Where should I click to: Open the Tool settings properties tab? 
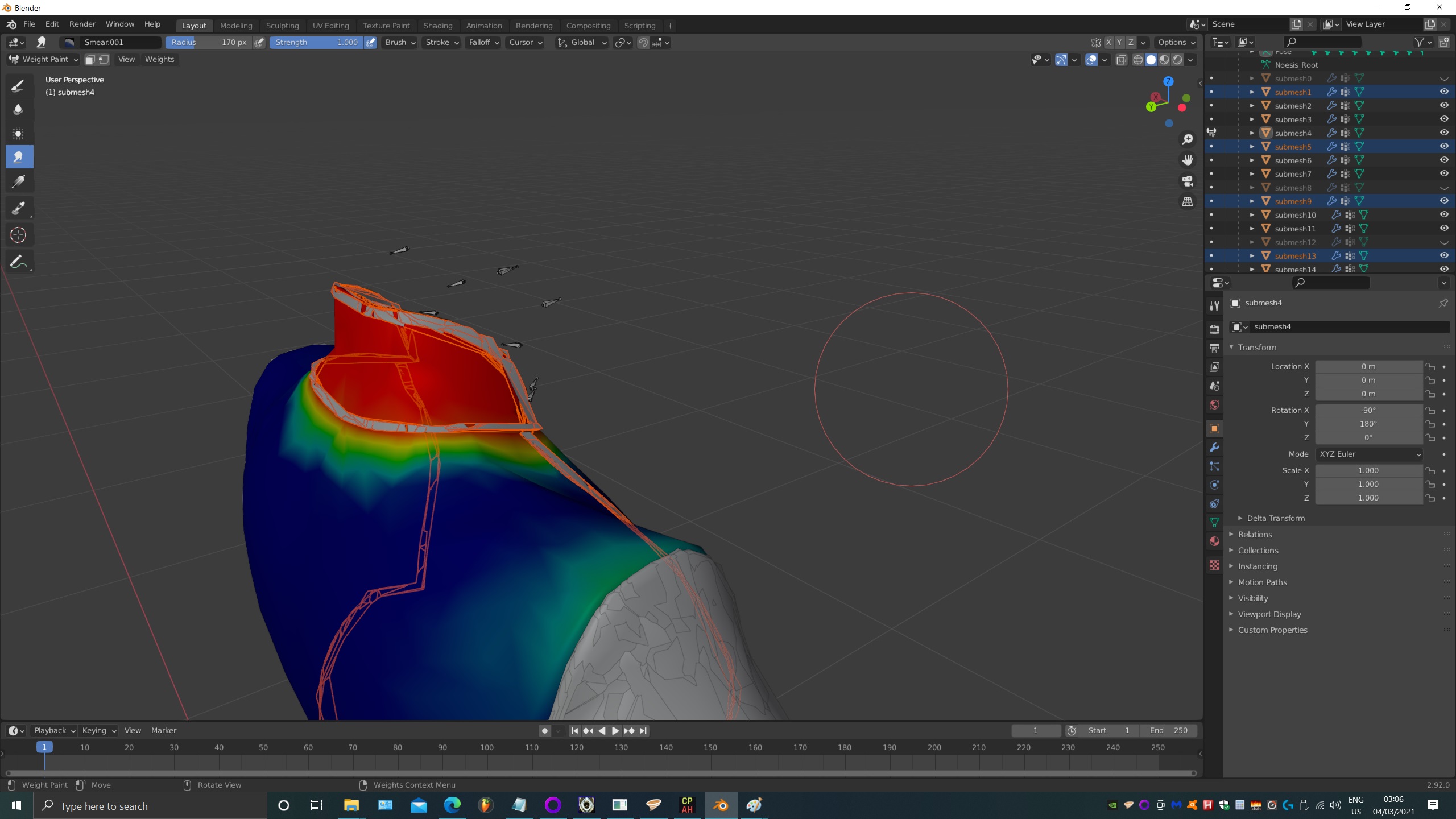tap(1214, 305)
